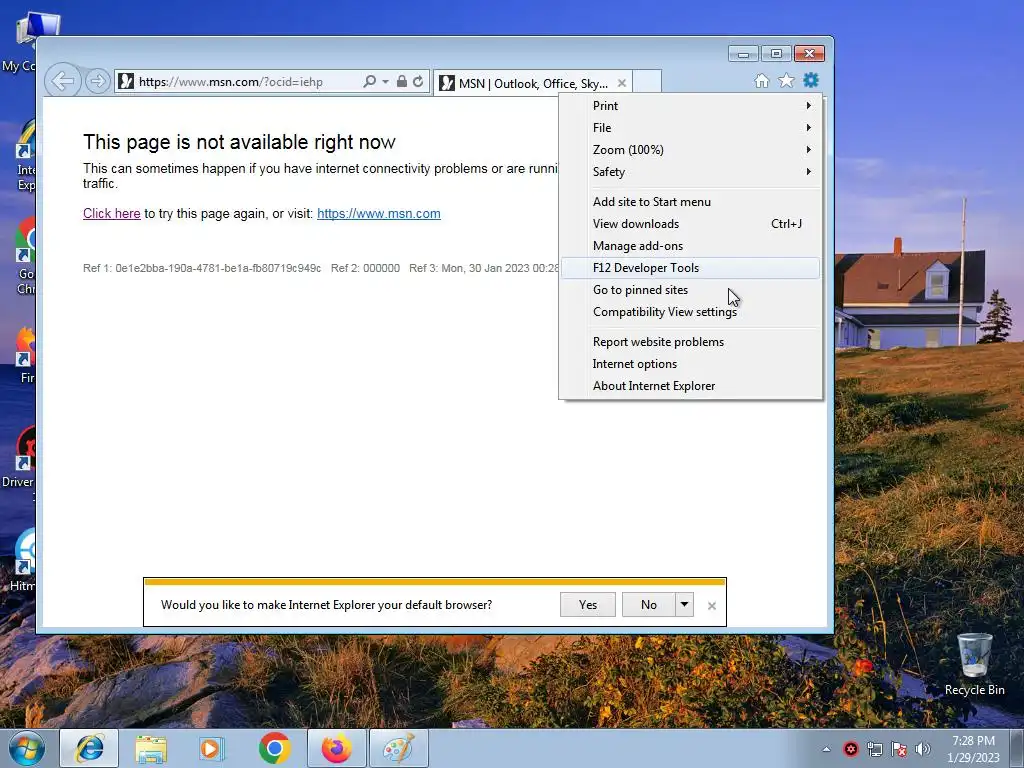Open Internet options
Screen dimensions: 1024x768
[x=690, y=364]
